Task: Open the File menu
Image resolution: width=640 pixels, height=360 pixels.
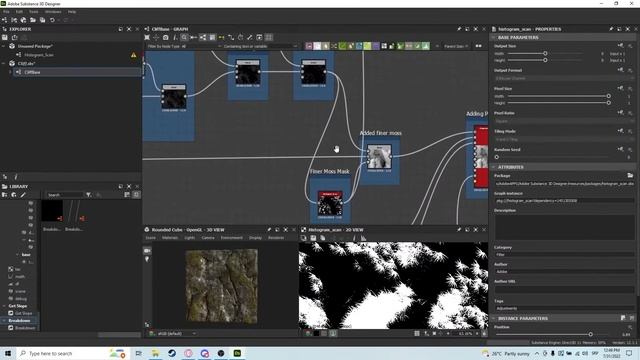Action: [6, 12]
